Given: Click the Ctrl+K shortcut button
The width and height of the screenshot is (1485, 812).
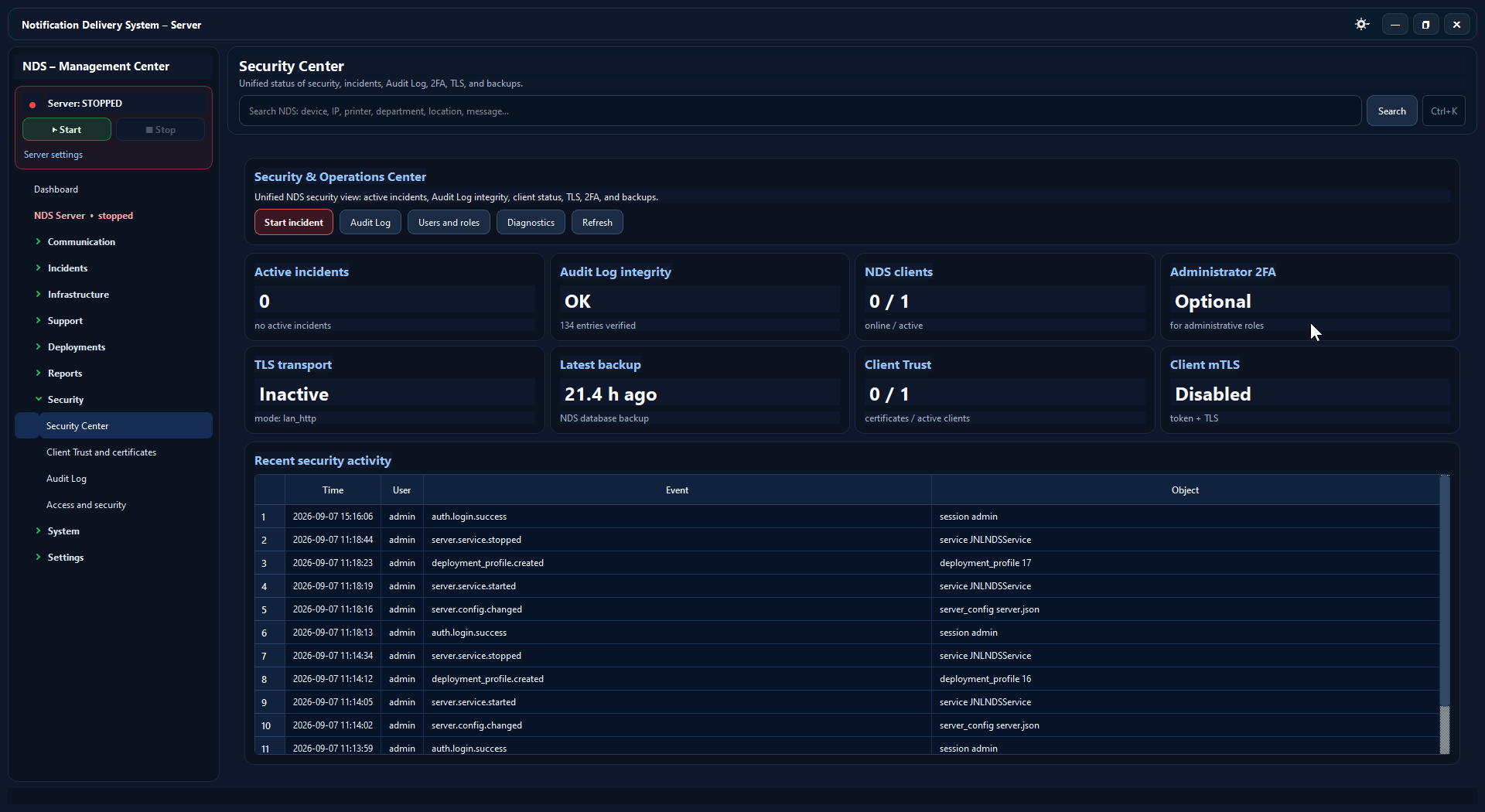Looking at the screenshot, I should (x=1443, y=111).
